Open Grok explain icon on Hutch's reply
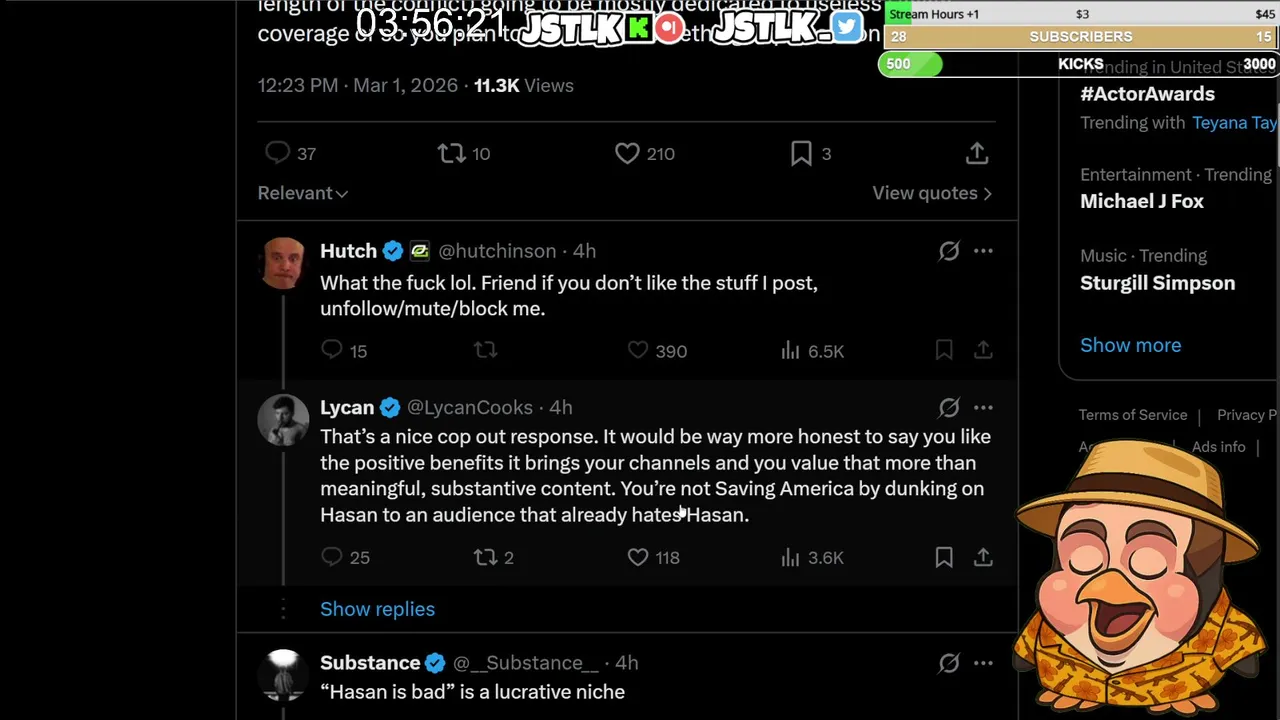This screenshot has width=1280, height=720. 948,251
